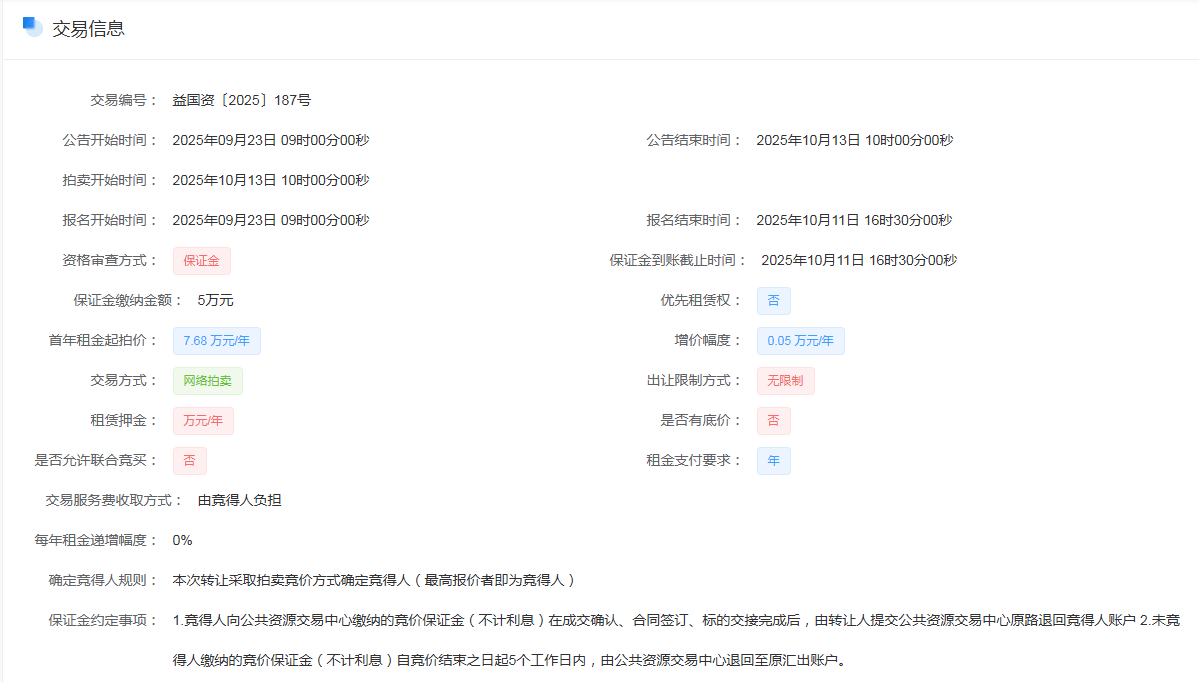Click the transaction number 益国资〔2025〕187号

(241, 100)
